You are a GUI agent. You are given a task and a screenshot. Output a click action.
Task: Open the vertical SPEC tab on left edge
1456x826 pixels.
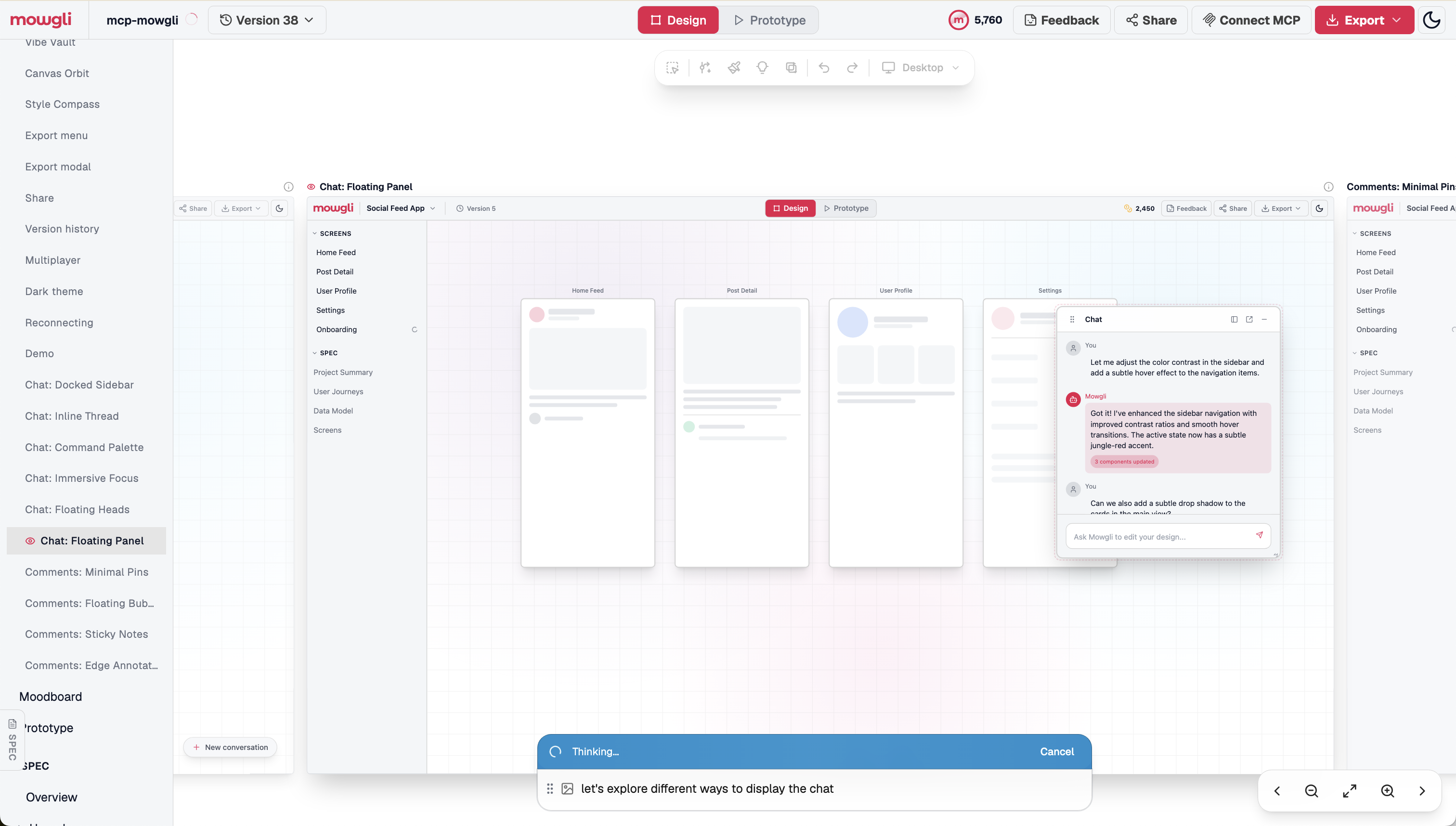pos(12,740)
